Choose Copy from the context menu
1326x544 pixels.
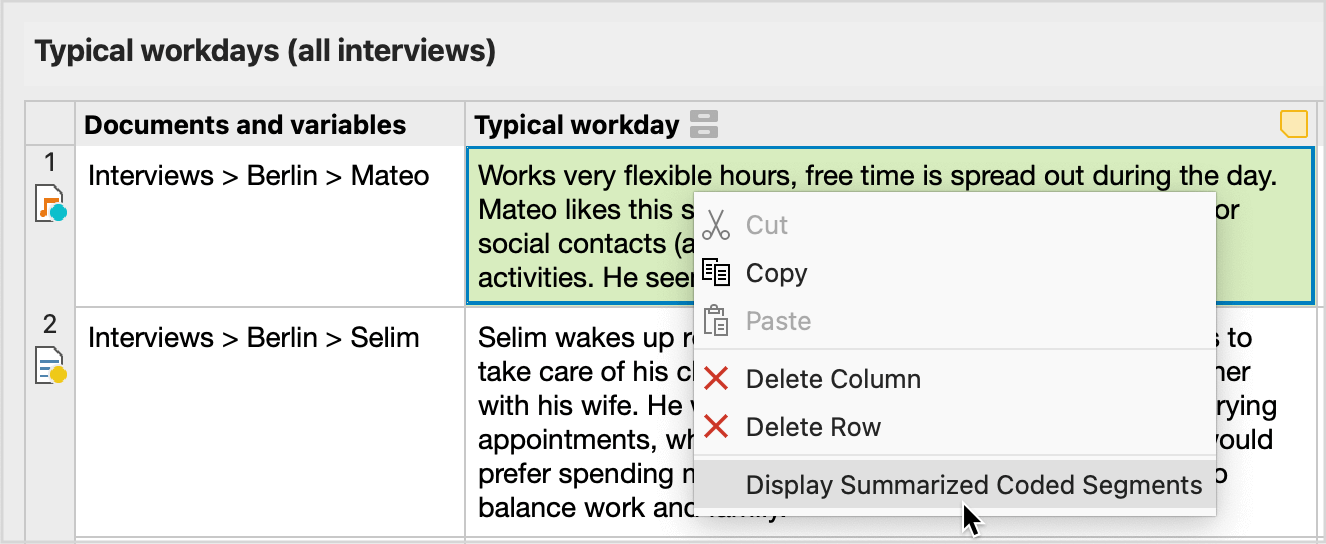coord(955,273)
